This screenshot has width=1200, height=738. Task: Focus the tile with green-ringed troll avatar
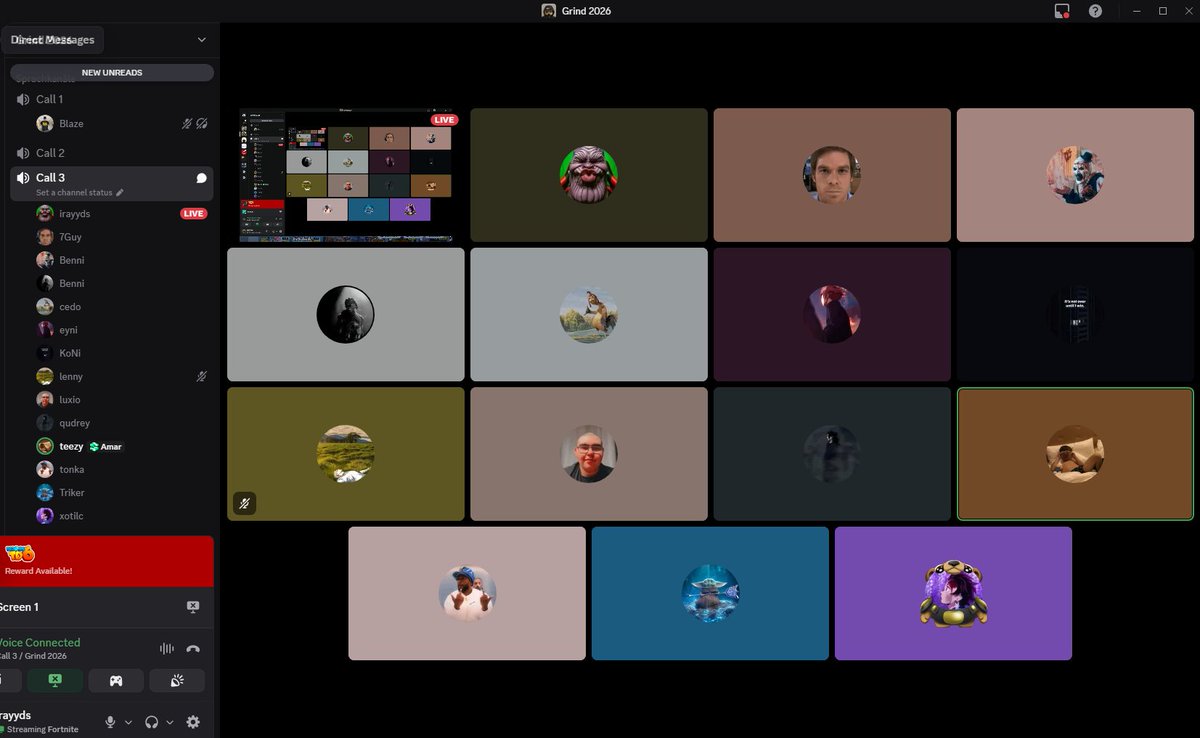589,175
